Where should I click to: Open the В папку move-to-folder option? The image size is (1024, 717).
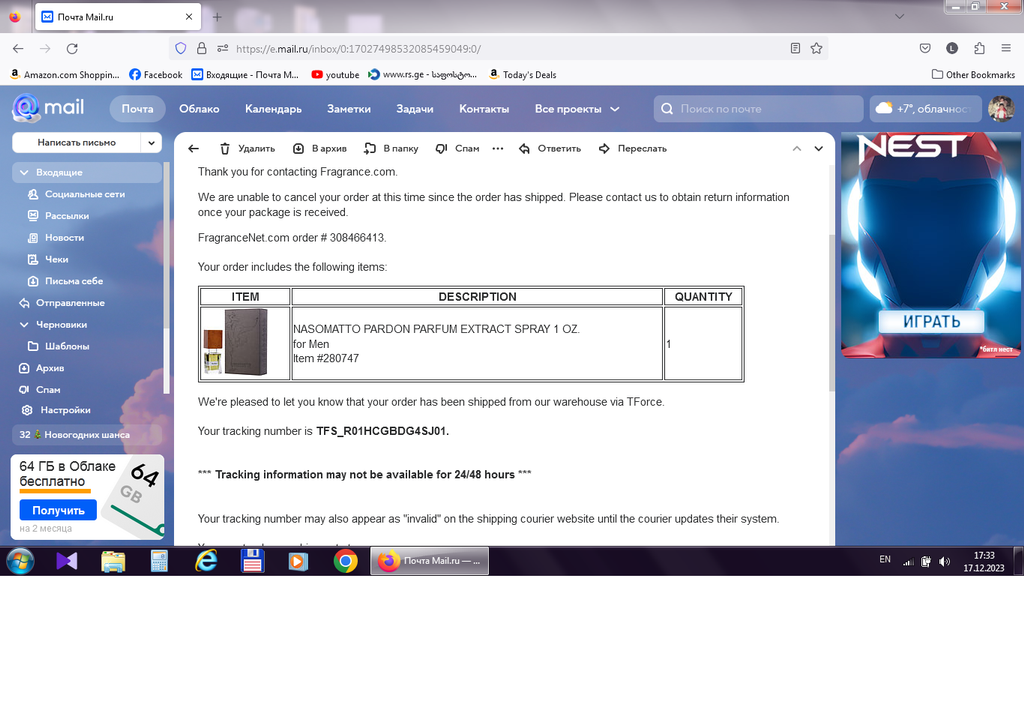click(391, 149)
